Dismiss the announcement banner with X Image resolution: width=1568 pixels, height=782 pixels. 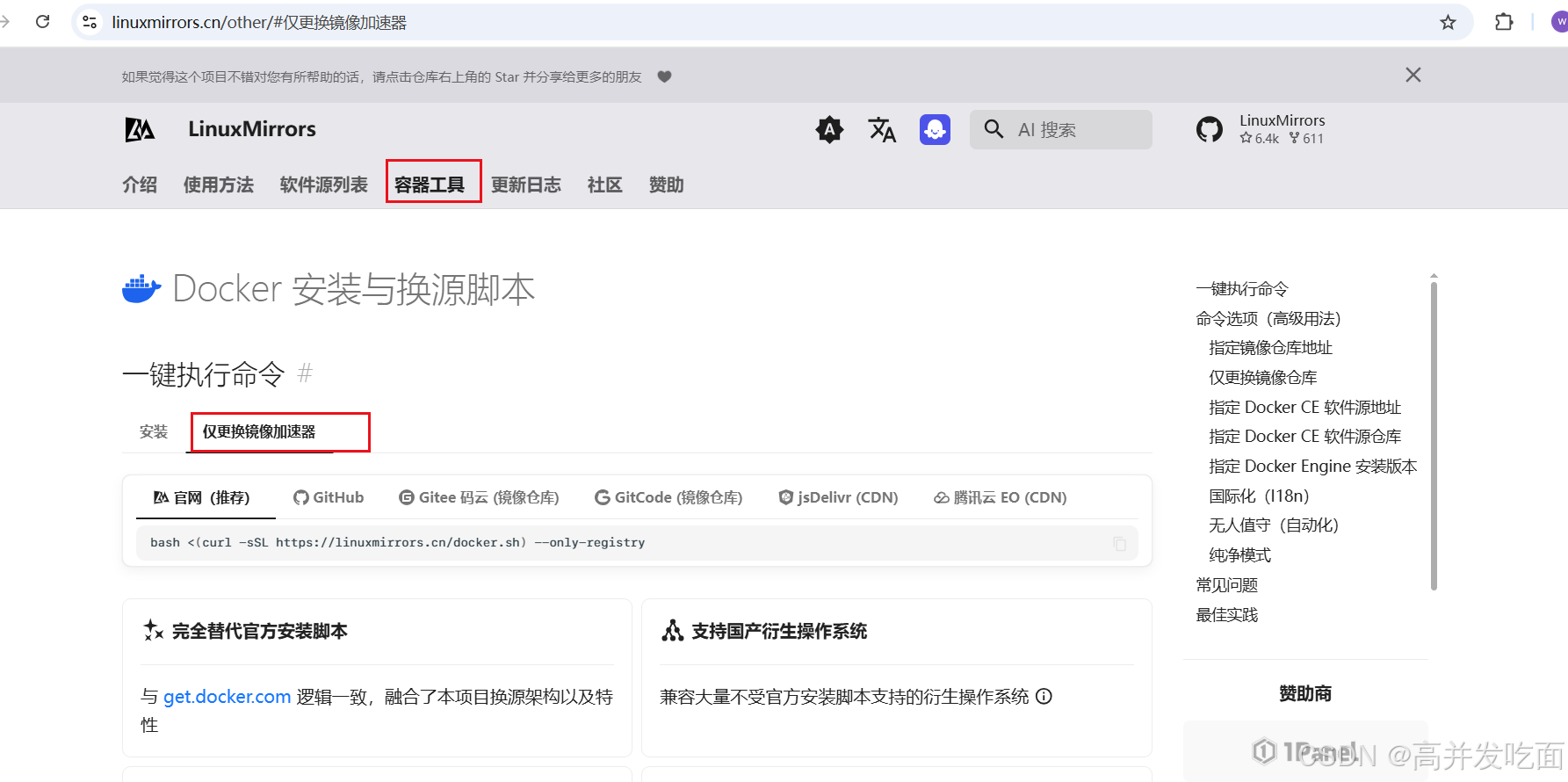pos(1413,76)
